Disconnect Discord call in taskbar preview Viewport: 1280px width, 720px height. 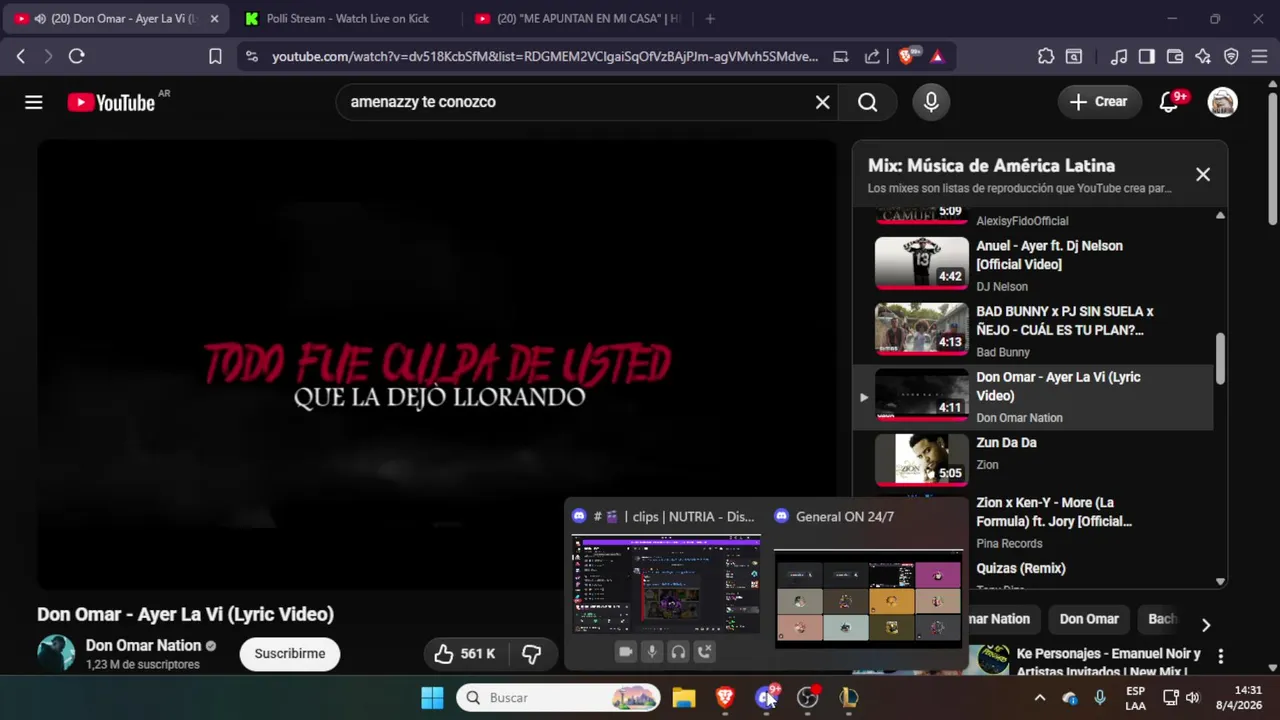705,652
